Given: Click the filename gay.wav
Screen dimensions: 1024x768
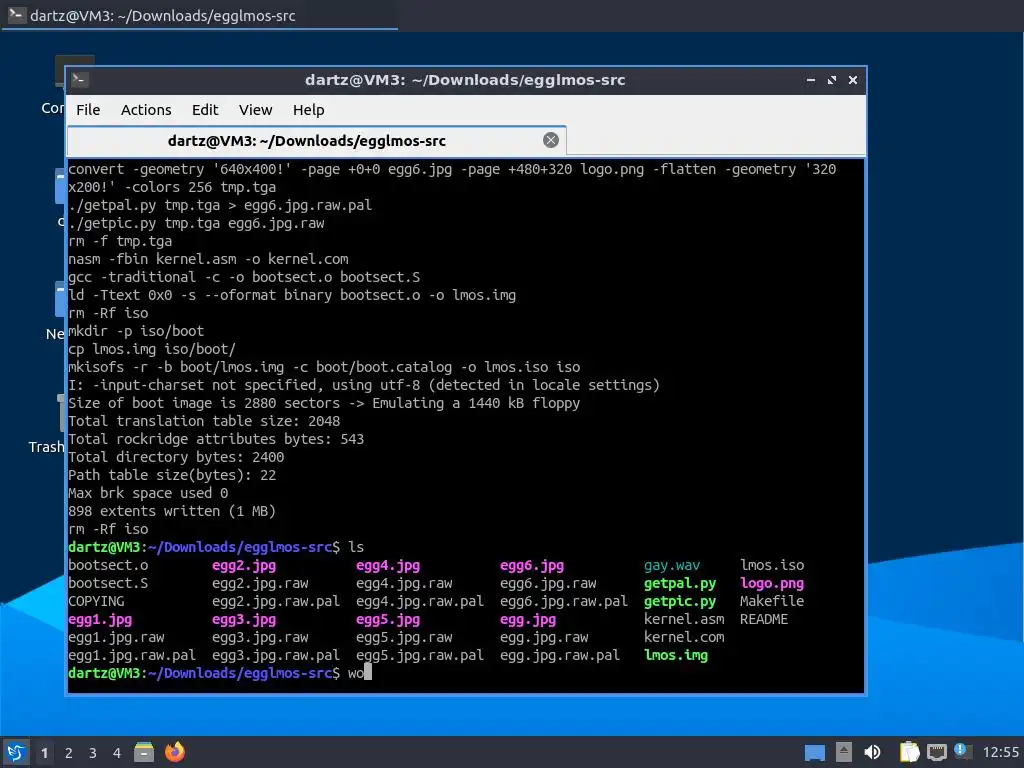Looking at the screenshot, I should pyautogui.click(x=672, y=565).
